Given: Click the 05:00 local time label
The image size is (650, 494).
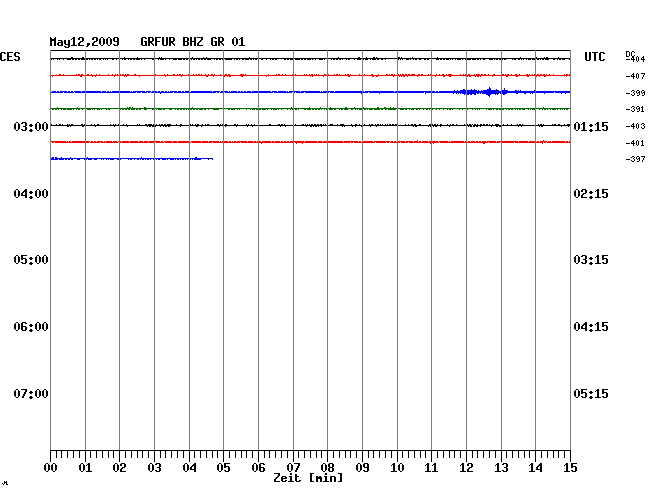Looking at the screenshot, I should click(x=31, y=260).
